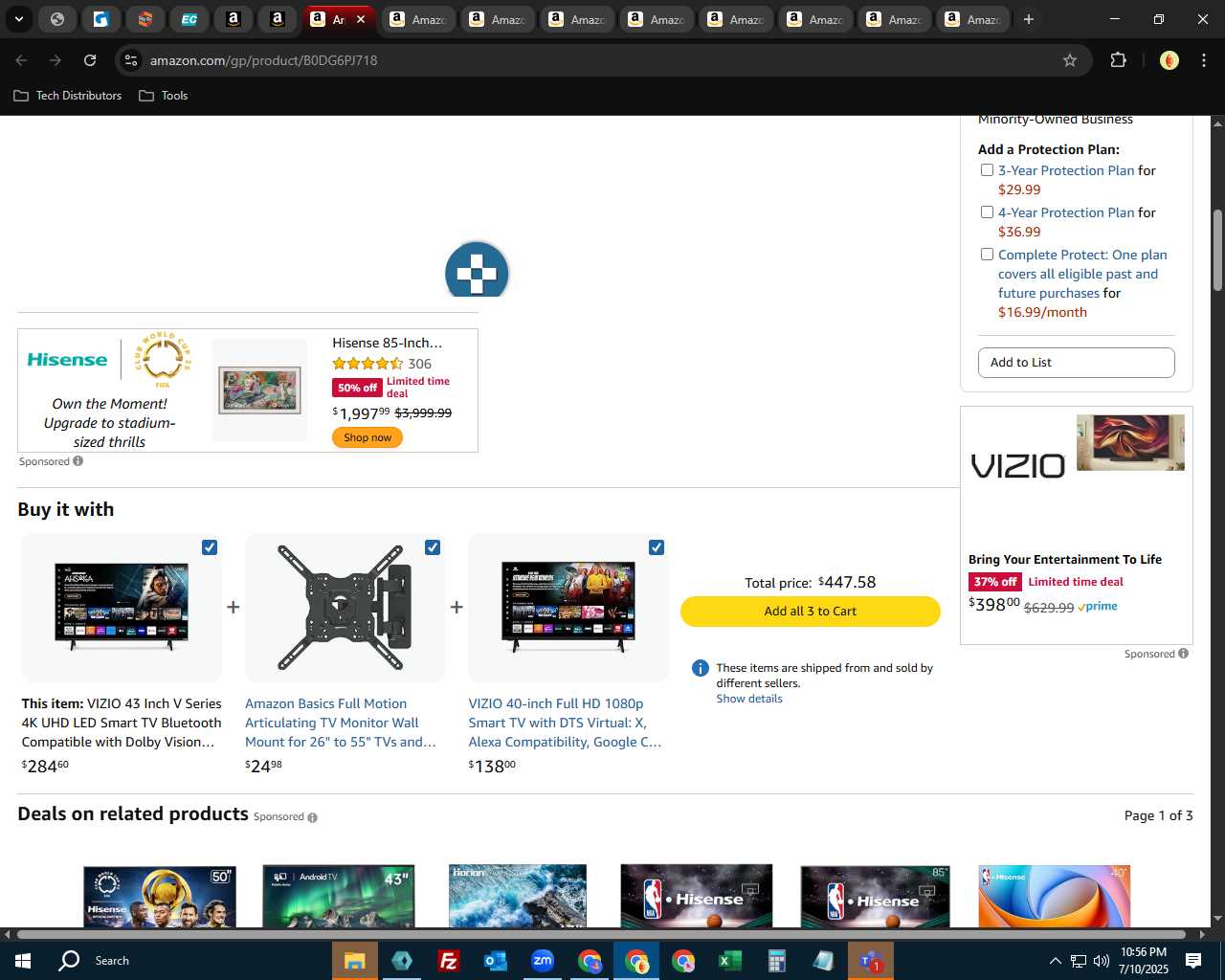Viewport: 1225px width, 980px height.
Task: Check the Complete Protect plan box
Action: coord(987,255)
